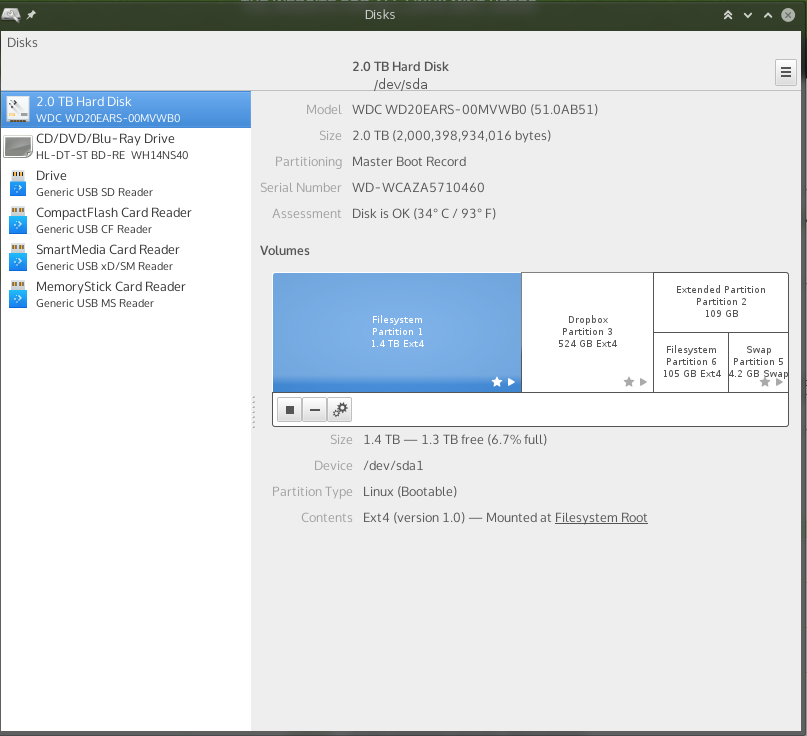Click the /dev/sda subtitle in the header
The image size is (807, 736).
400,84
